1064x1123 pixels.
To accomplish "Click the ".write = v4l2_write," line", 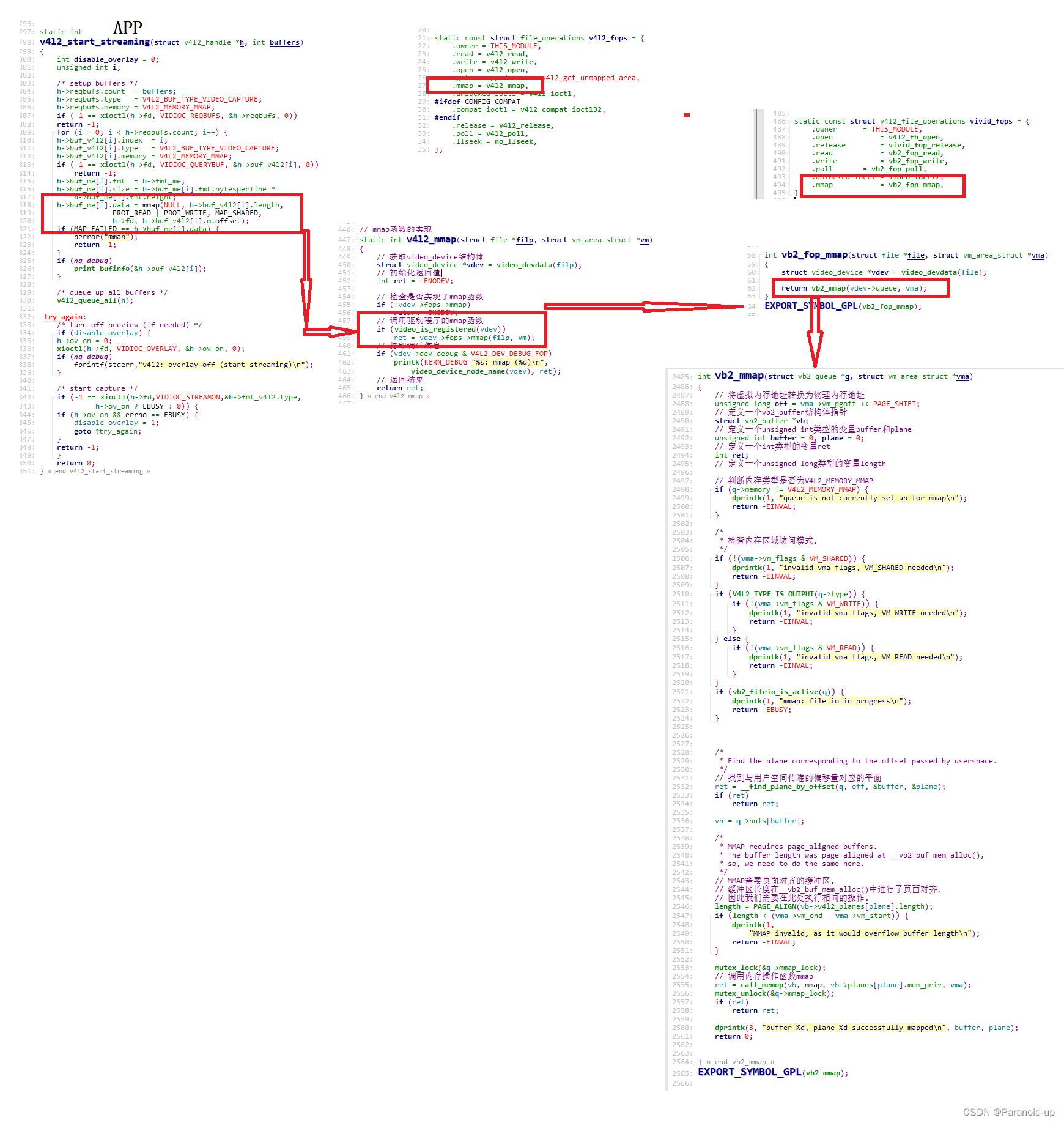I will (495, 62).
